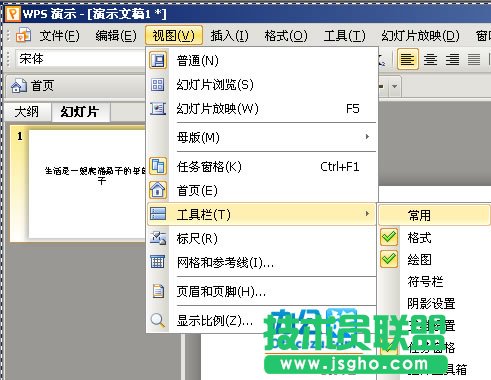Choose 幻灯片放映(W) F5 menu entry
Image resolution: width=491 pixels, height=380 pixels.
click(x=262, y=109)
